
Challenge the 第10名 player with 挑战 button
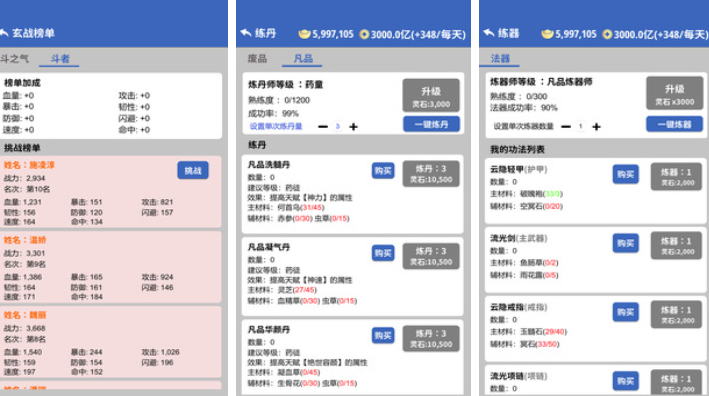193,170
